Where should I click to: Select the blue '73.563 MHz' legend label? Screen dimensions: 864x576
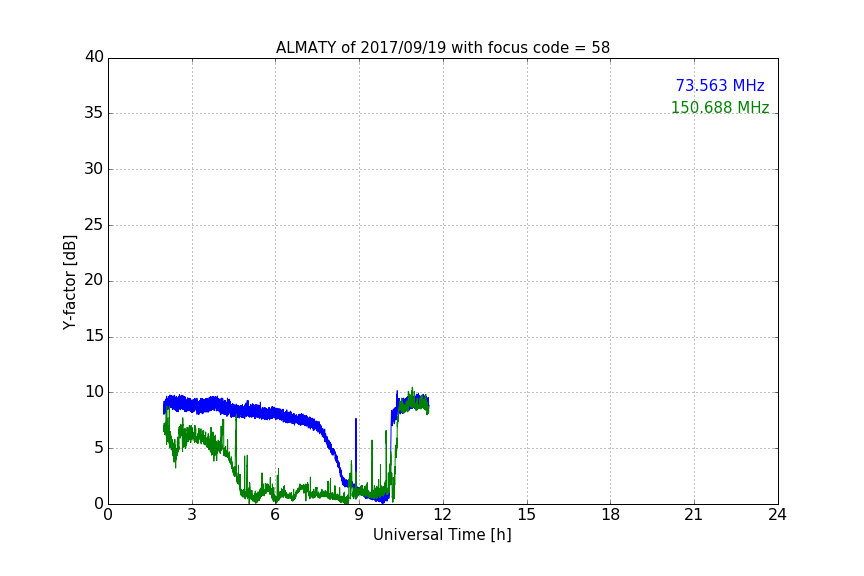pos(720,86)
